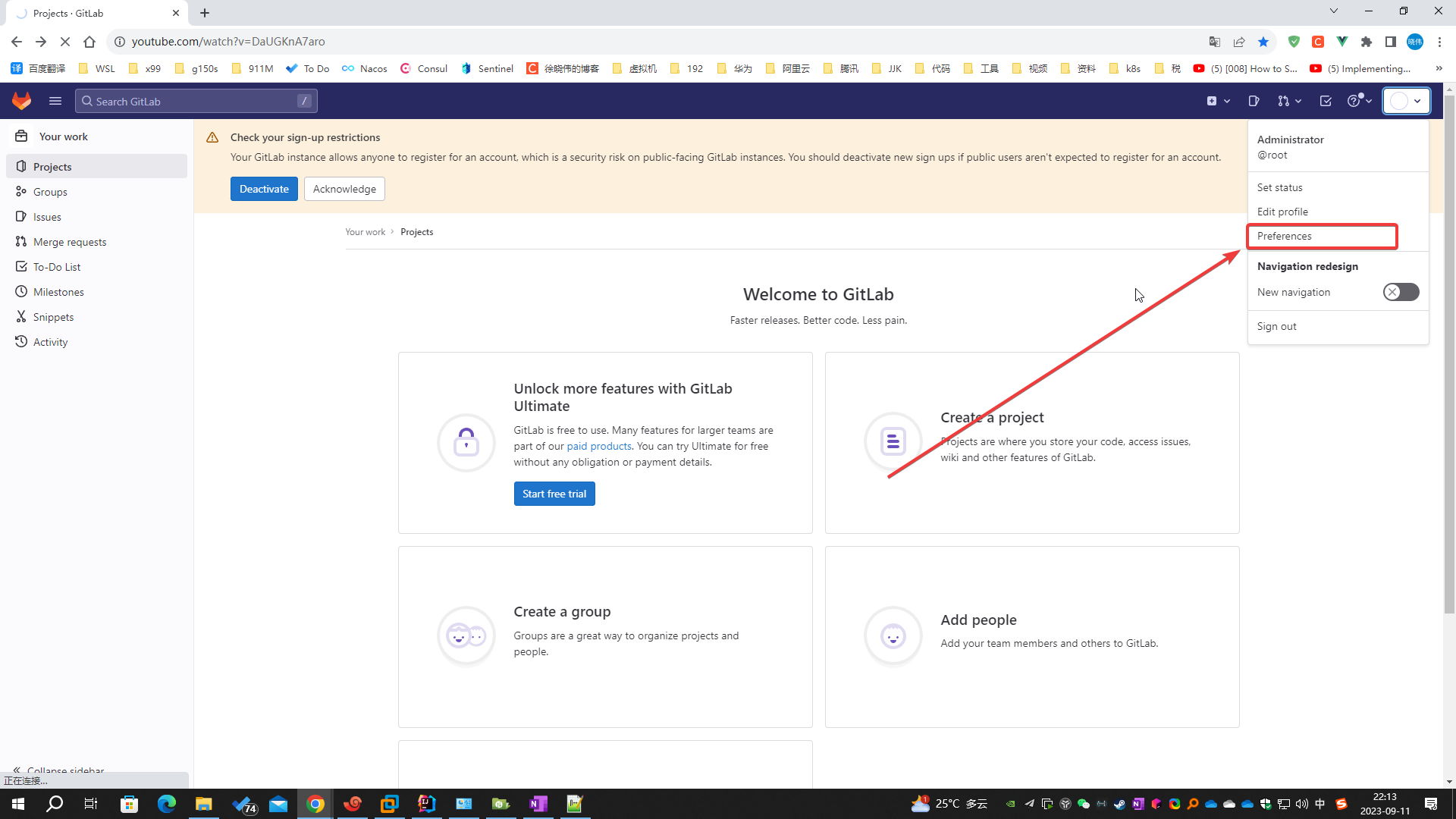Open the To-Do List checkmark icon in navbar
1456x819 pixels.
1326,101
